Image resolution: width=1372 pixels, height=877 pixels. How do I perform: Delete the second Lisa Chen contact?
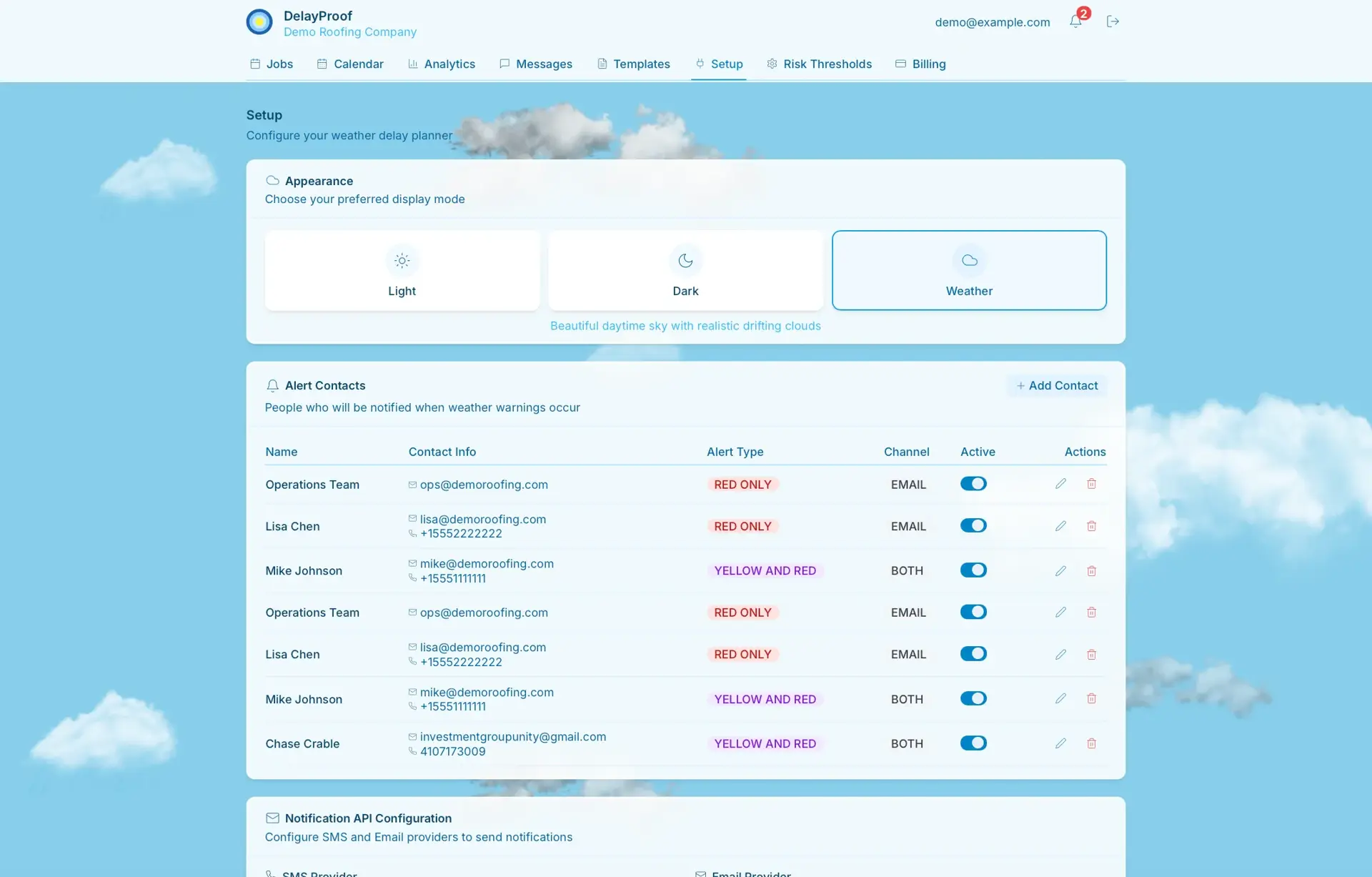1091,654
